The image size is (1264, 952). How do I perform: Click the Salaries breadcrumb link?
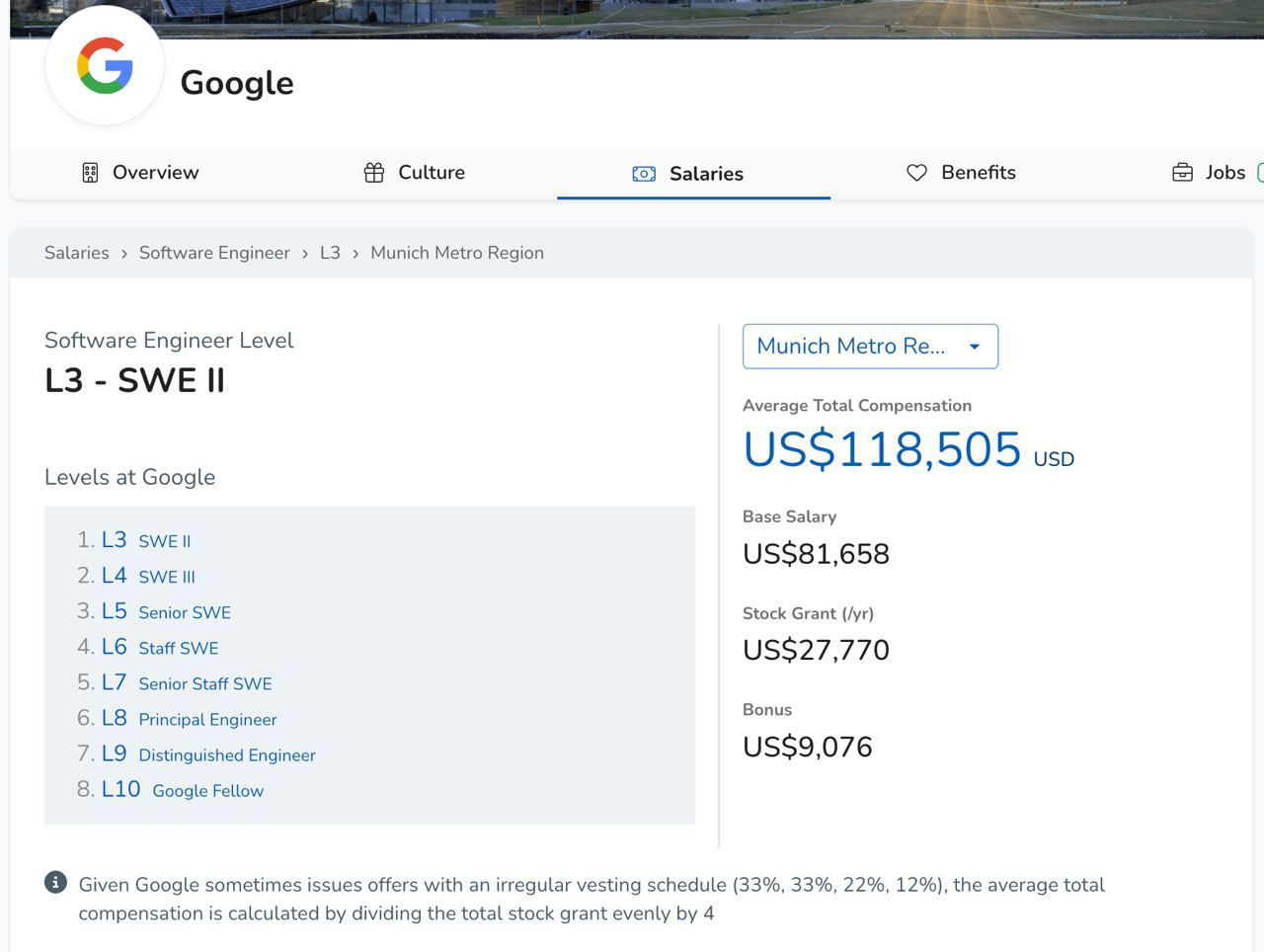77,253
